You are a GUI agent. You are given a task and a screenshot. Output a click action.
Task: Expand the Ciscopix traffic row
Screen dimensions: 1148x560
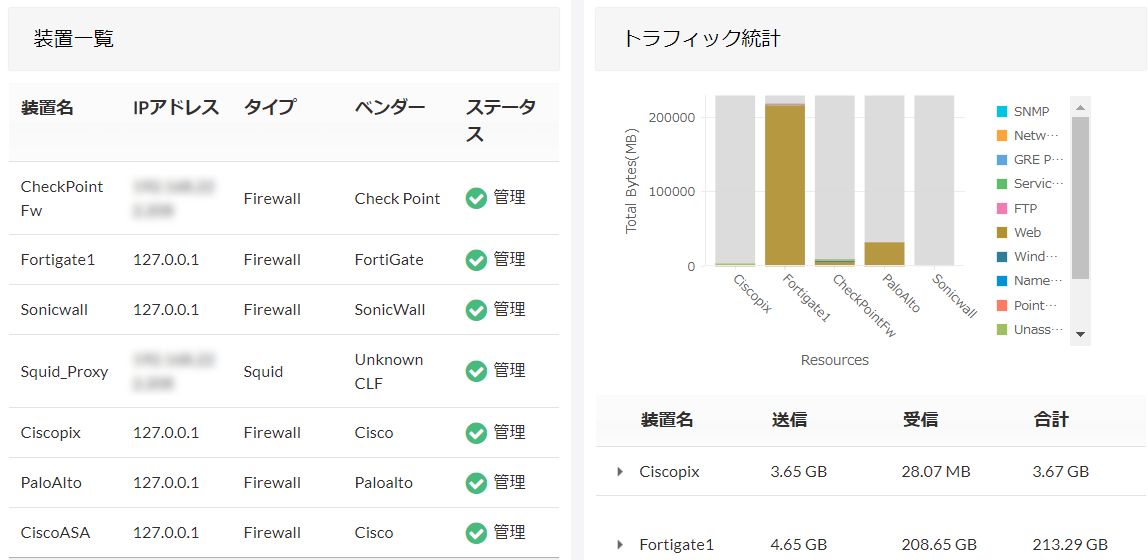pyautogui.click(x=620, y=472)
